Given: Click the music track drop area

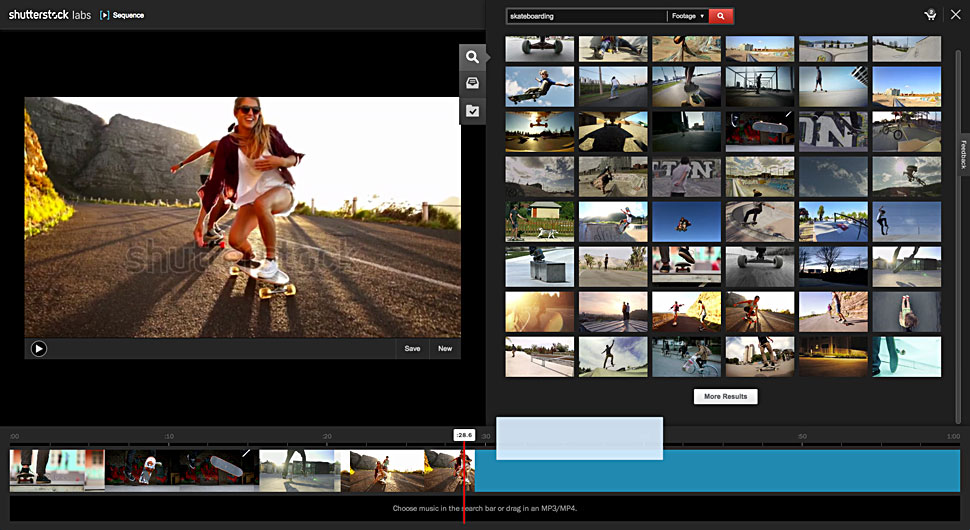Looking at the screenshot, I should [x=484, y=508].
